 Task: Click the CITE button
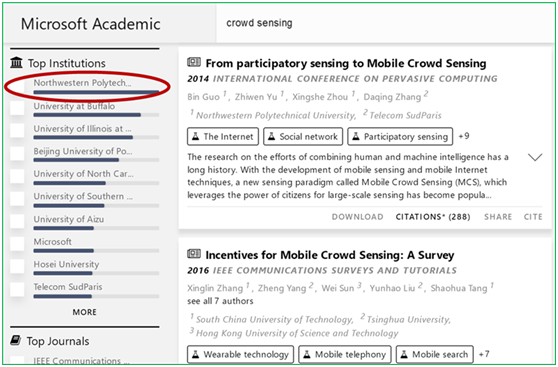[x=533, y=217]
